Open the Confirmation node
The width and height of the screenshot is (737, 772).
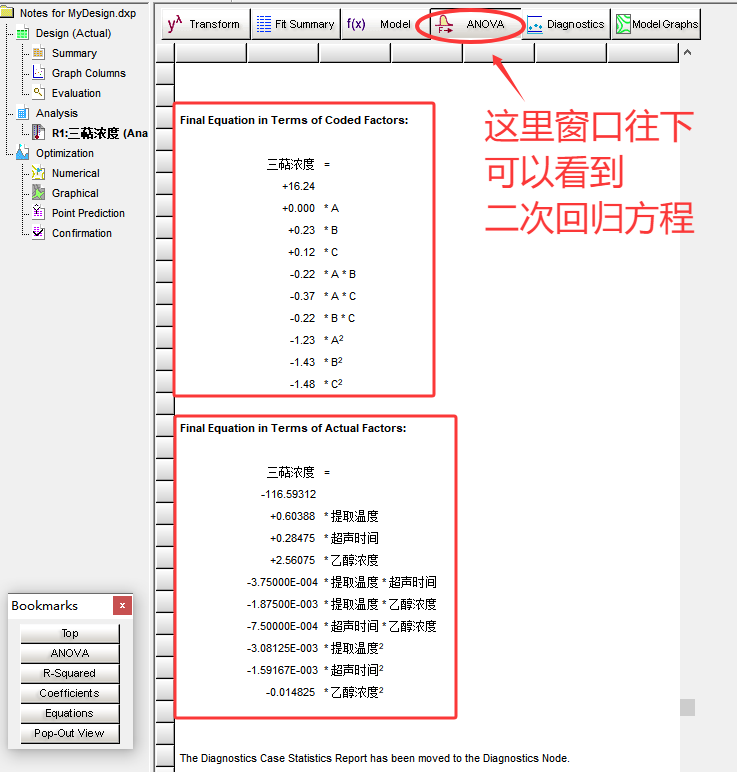(x=81, y=233)
